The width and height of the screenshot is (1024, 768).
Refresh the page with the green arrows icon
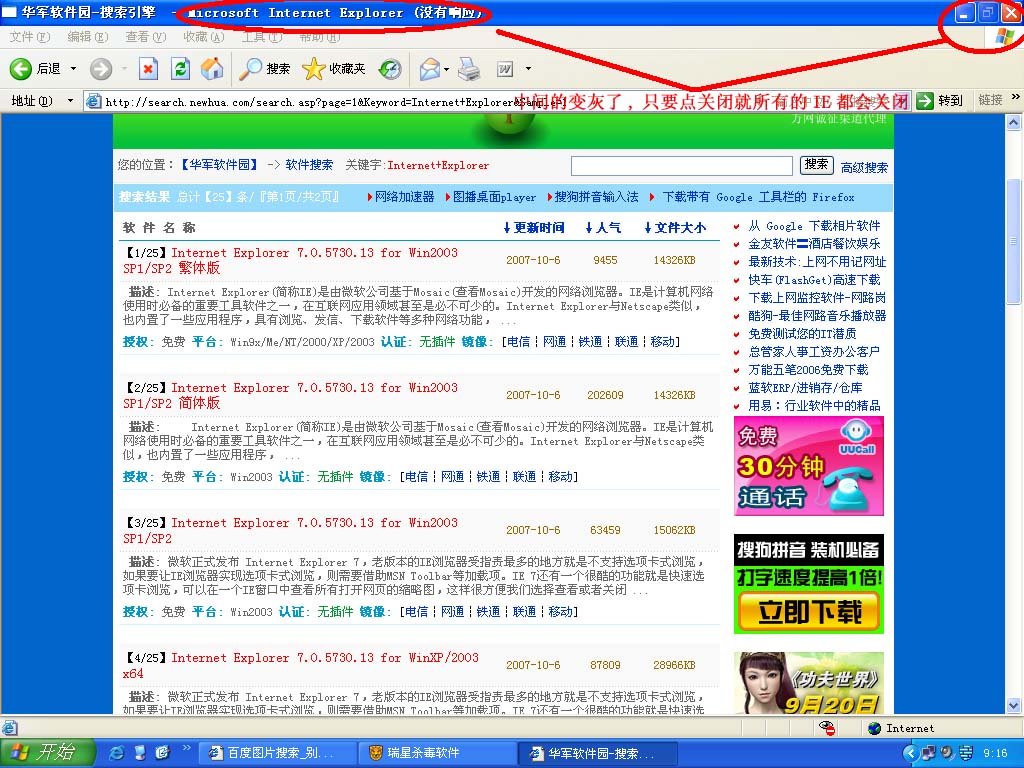point(180,69)
